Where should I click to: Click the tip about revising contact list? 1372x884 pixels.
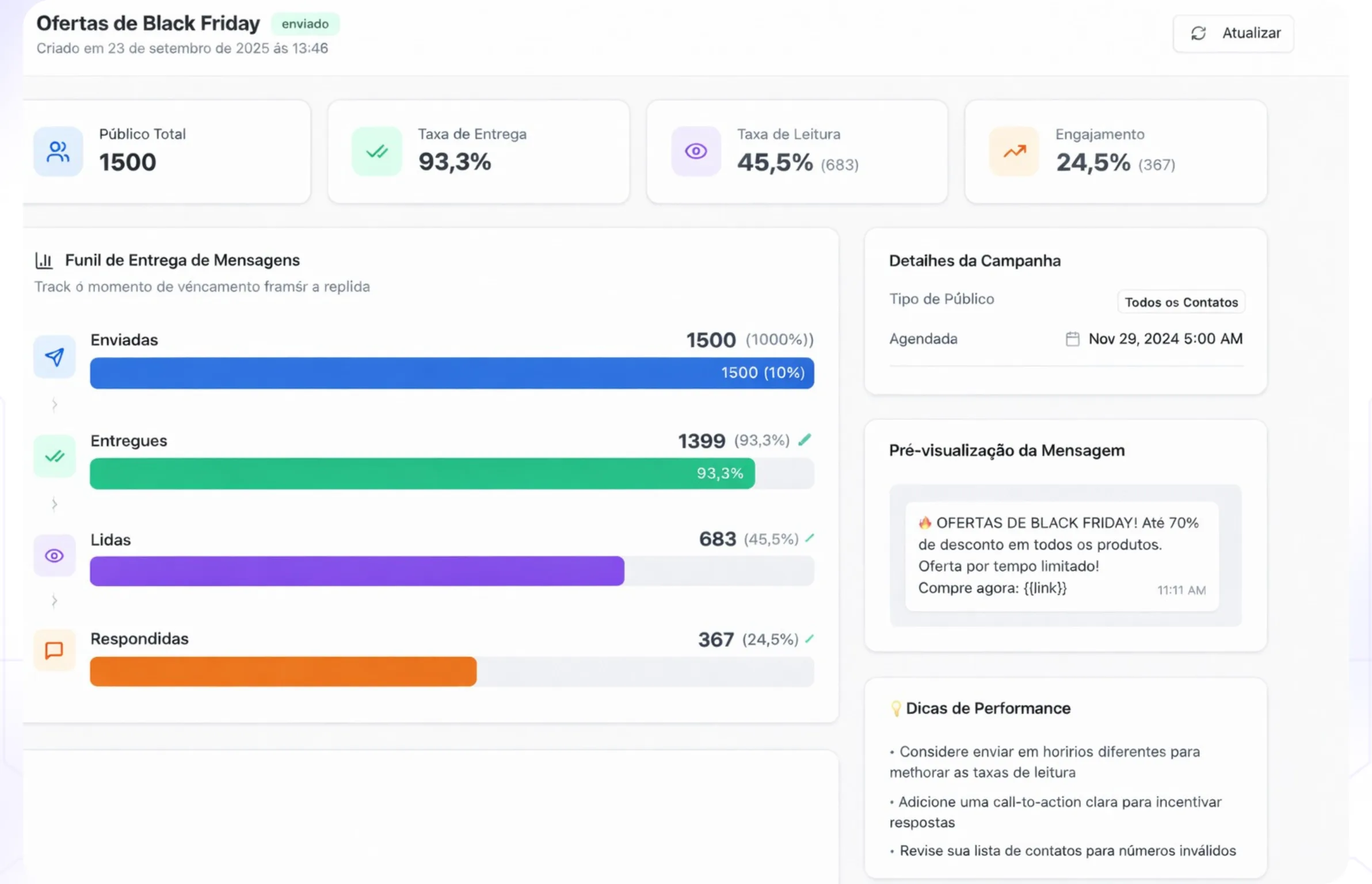(x=1063, y=851)
